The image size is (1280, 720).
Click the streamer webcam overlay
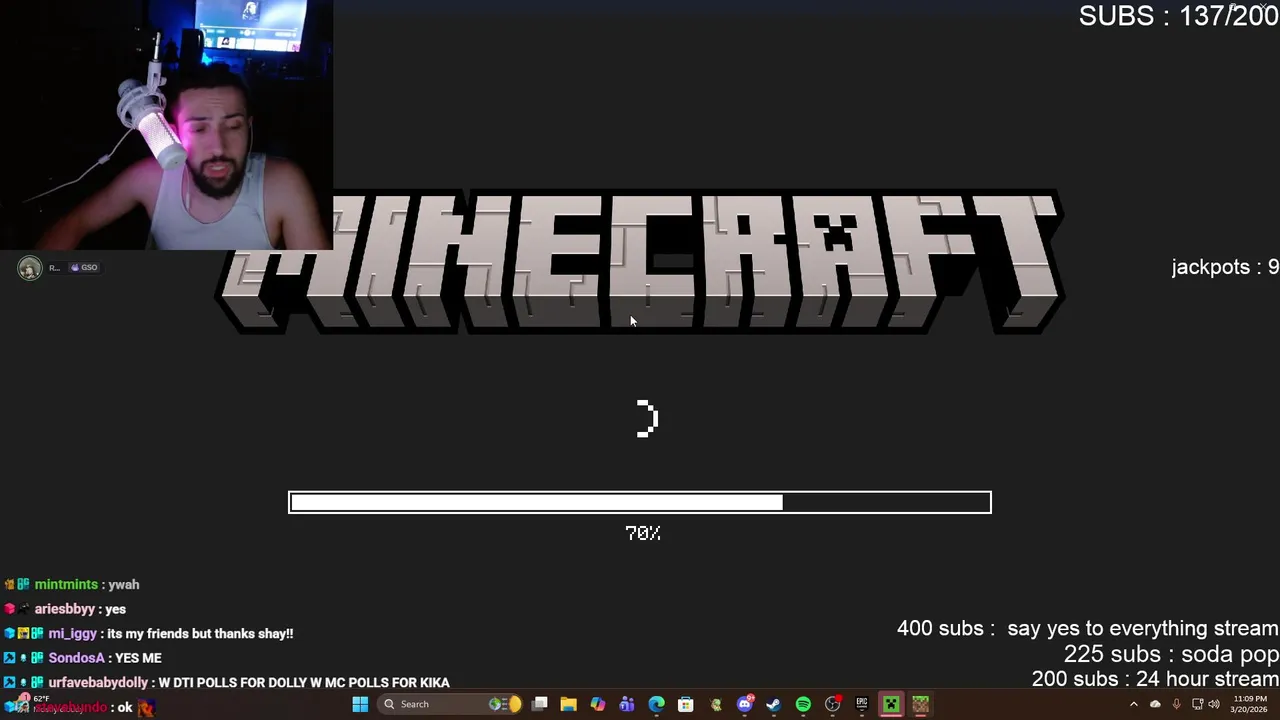click(166, 124)
